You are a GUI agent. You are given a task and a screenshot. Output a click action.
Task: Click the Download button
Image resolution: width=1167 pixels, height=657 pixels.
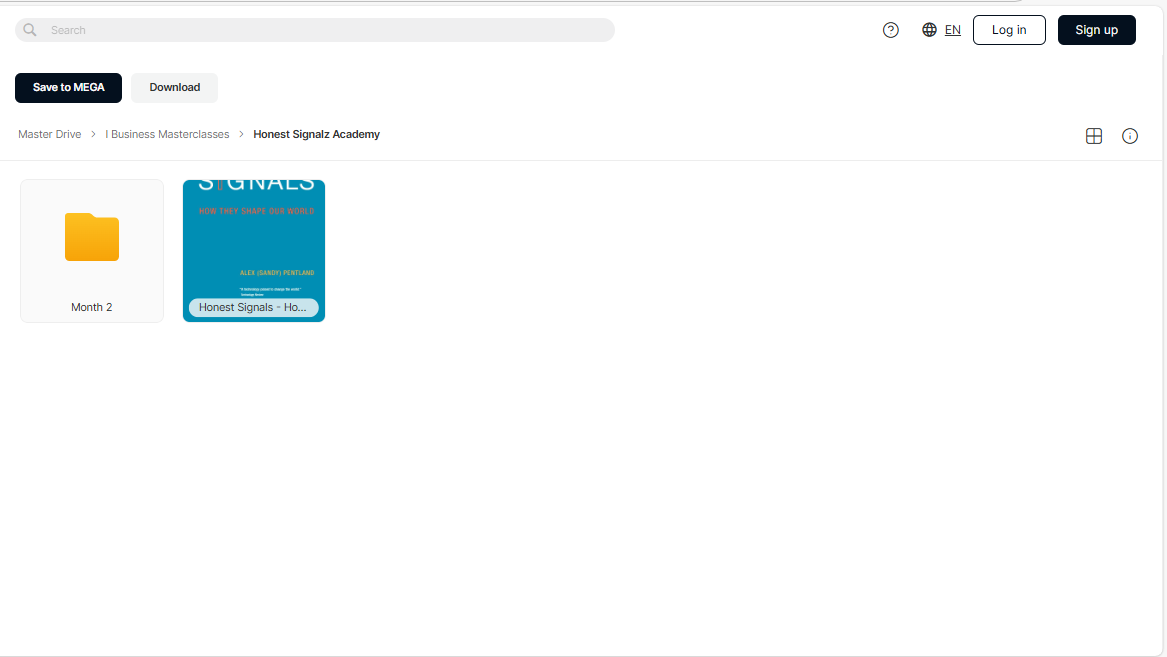(174, 87)
